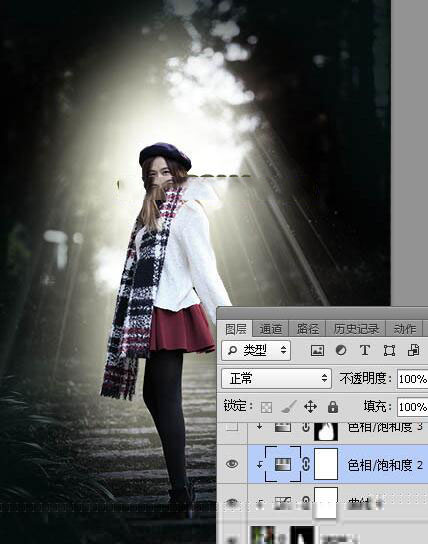Open the 类型 filter dropdown

point(256,350)
